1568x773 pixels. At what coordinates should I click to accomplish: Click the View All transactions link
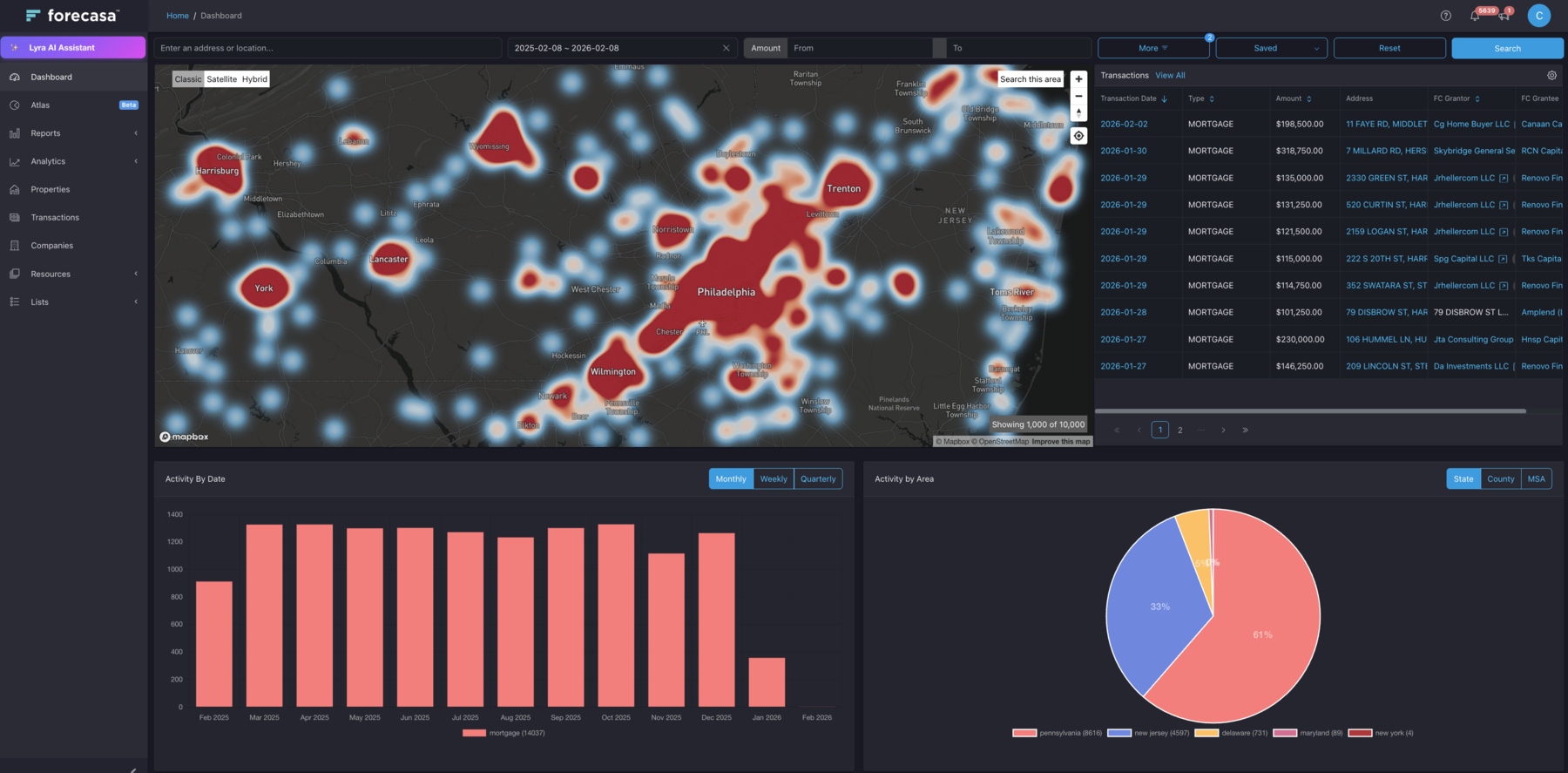[x=1170, y=76]
